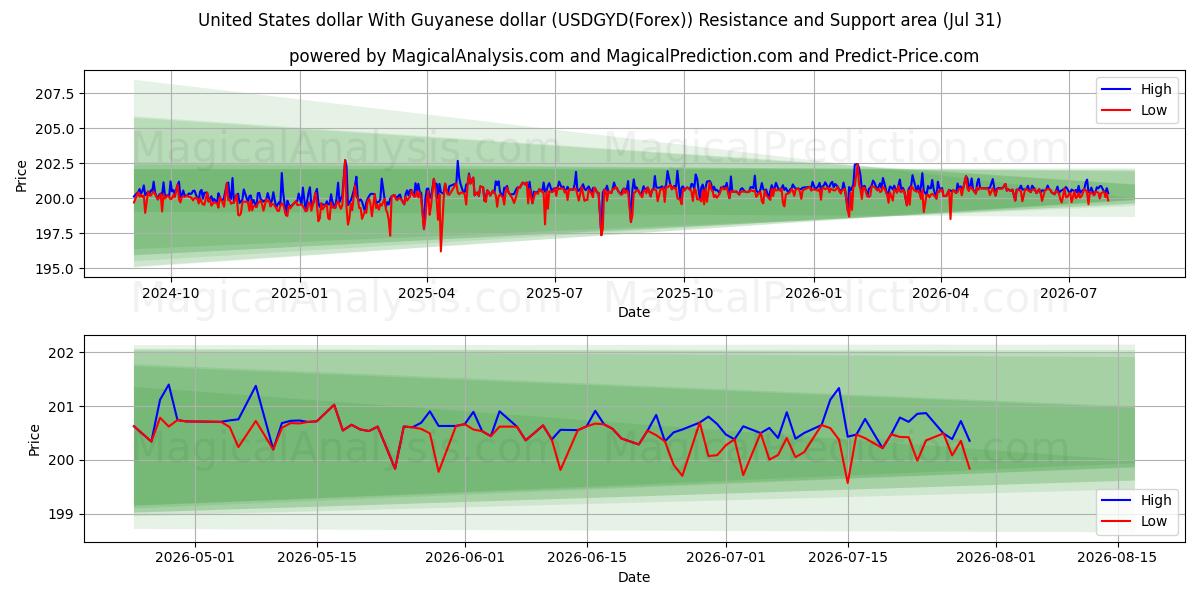Click the 205.0 y-axis tick label
The width and height of the screenshot is (1200, 600).
[56, 129]
